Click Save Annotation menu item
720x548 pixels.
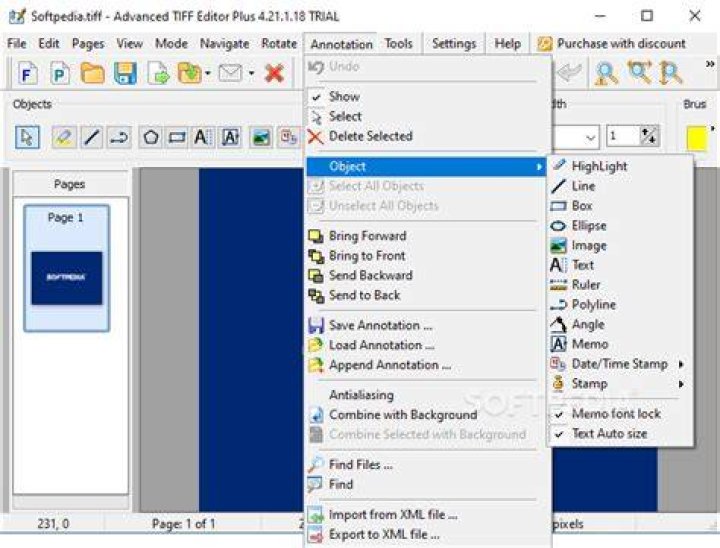click(x=428, y=325)
